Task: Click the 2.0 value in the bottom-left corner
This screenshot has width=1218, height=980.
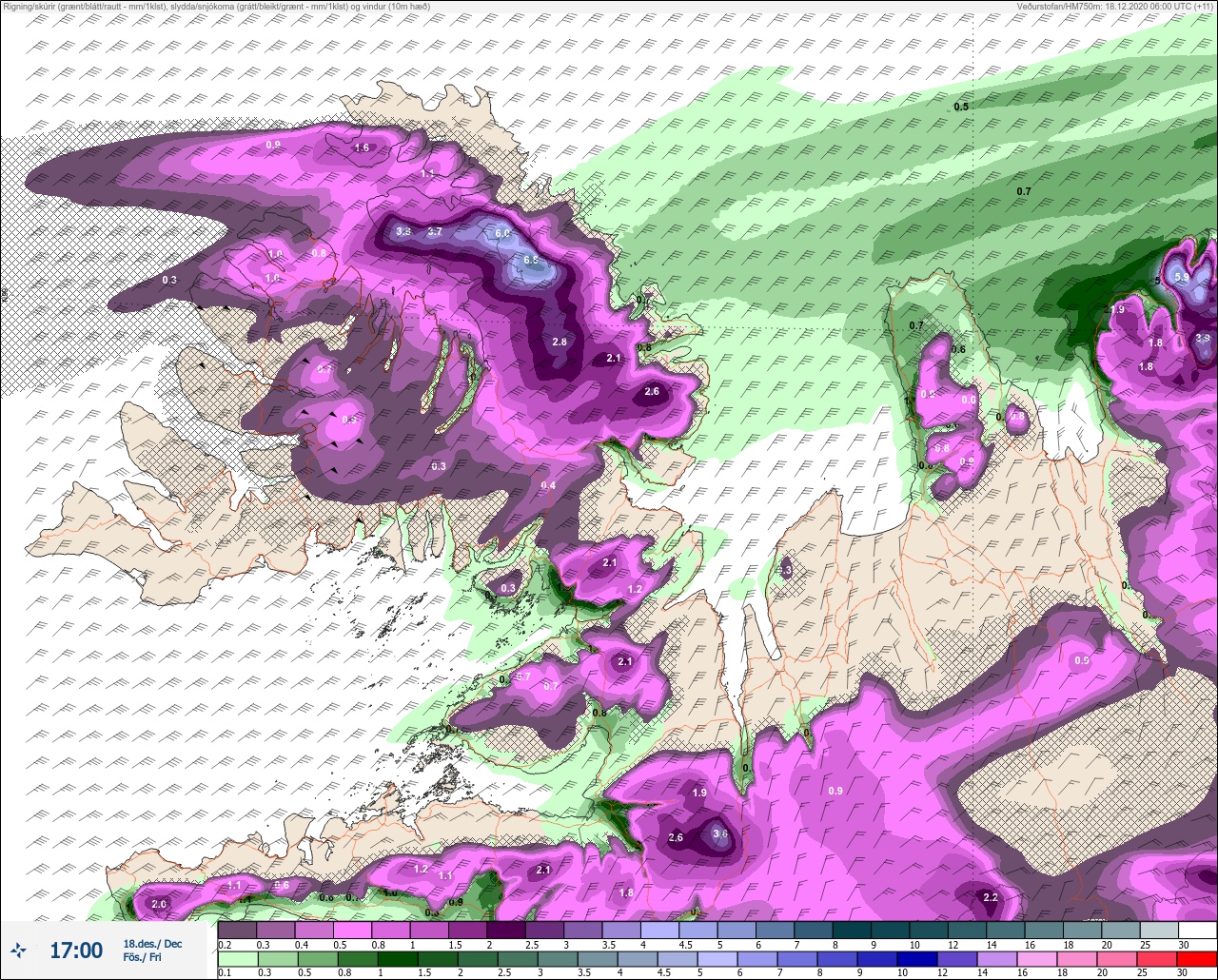Action: 159,904
